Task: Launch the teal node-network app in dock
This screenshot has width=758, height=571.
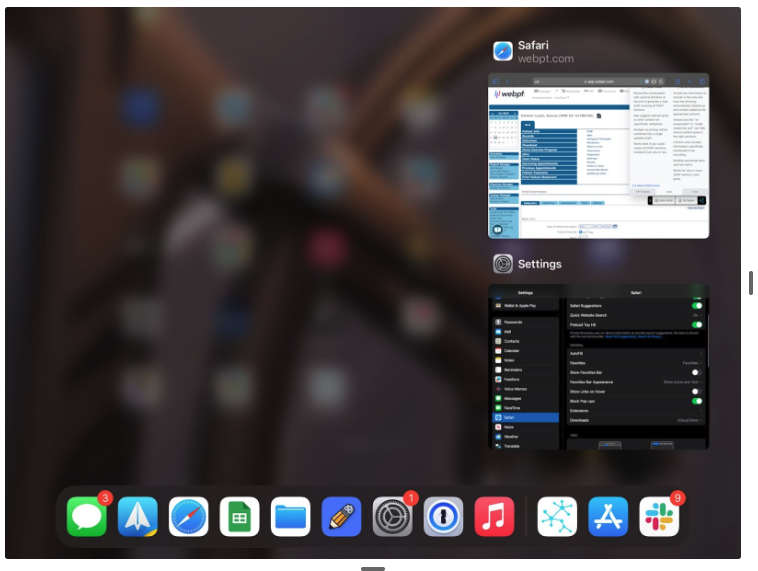Action: click(x=557, y=516)
